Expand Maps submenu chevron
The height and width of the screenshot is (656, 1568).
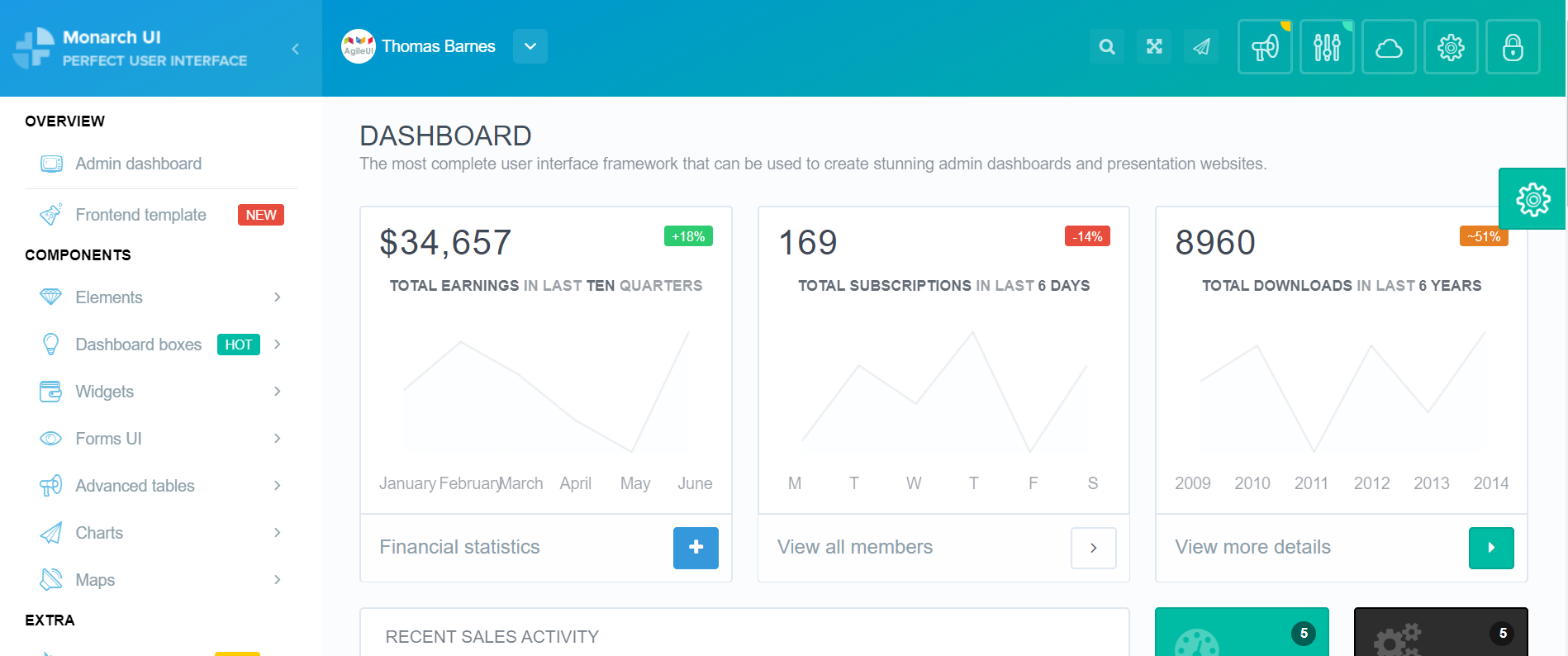[x=278, y=579]
